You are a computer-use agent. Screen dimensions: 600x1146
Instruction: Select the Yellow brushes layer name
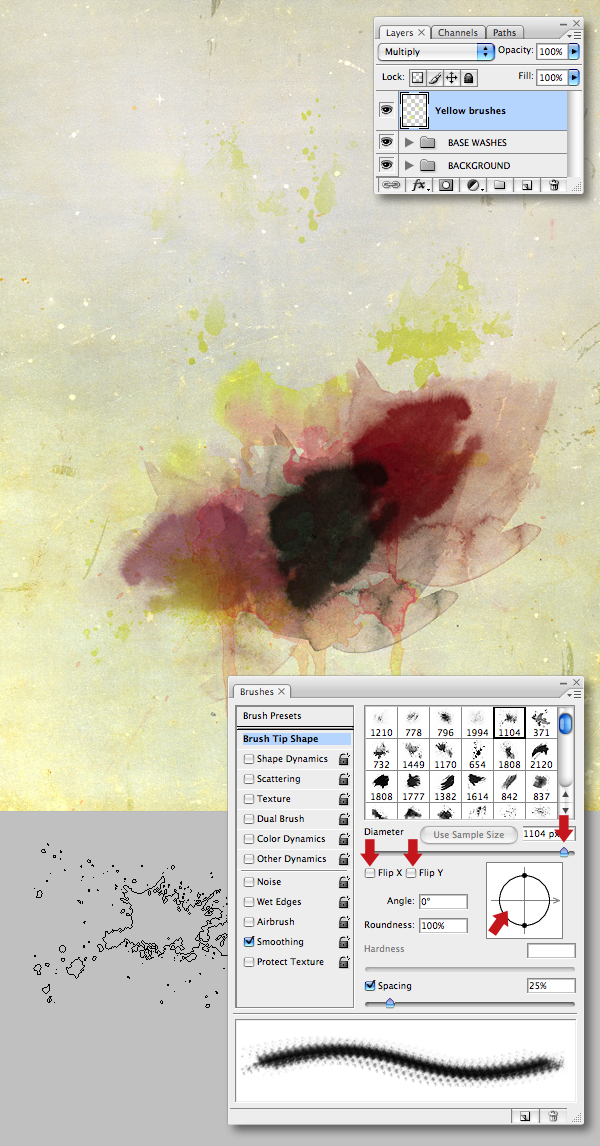[x=470, y=110]
